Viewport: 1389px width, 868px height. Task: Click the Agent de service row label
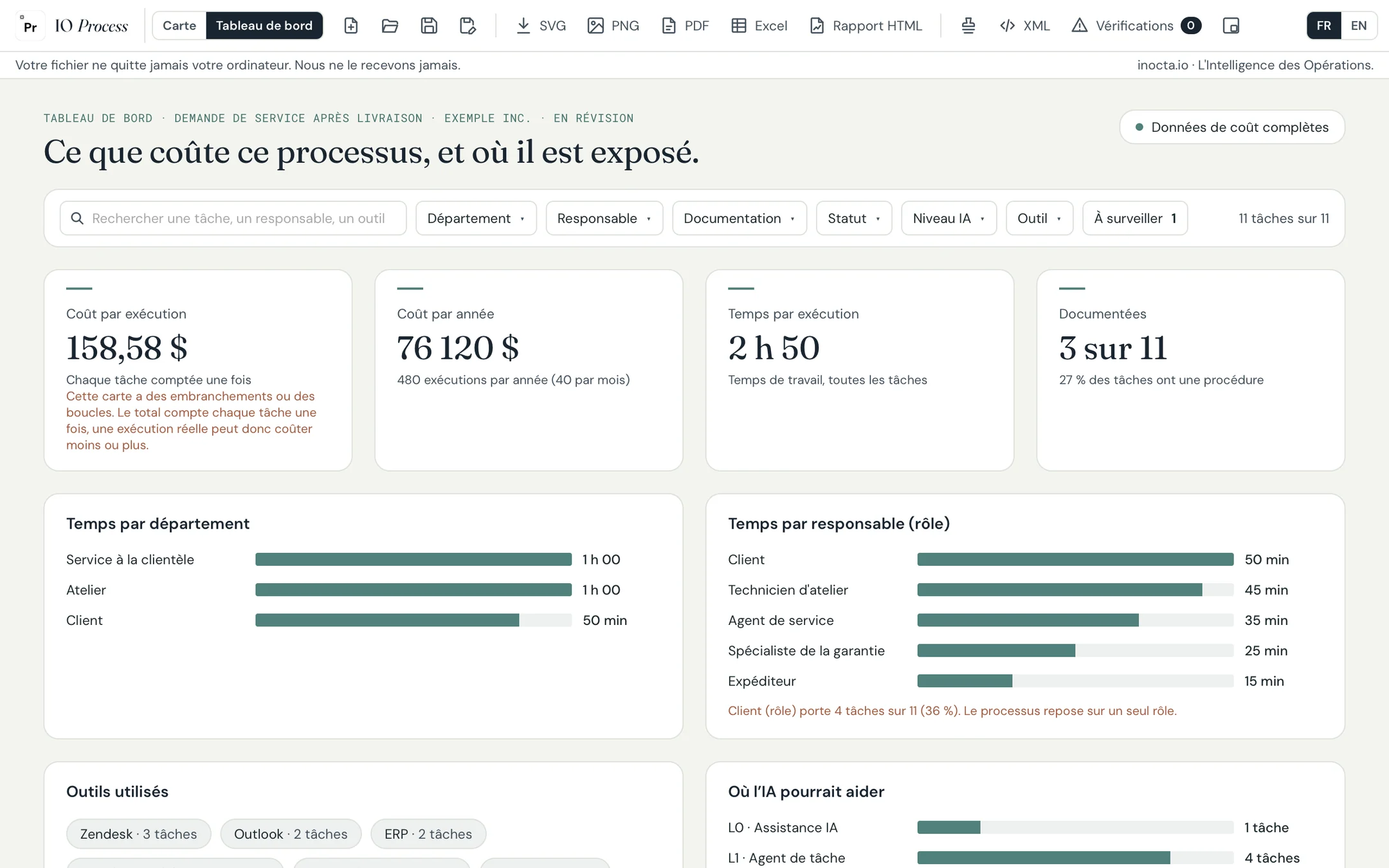click(x=781, y=620)
